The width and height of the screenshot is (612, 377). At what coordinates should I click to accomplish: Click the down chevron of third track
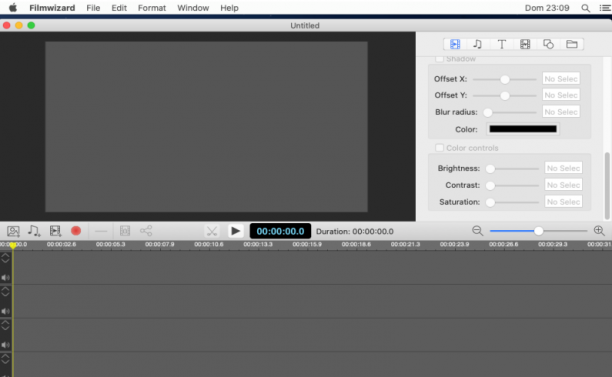pos(5,328)
